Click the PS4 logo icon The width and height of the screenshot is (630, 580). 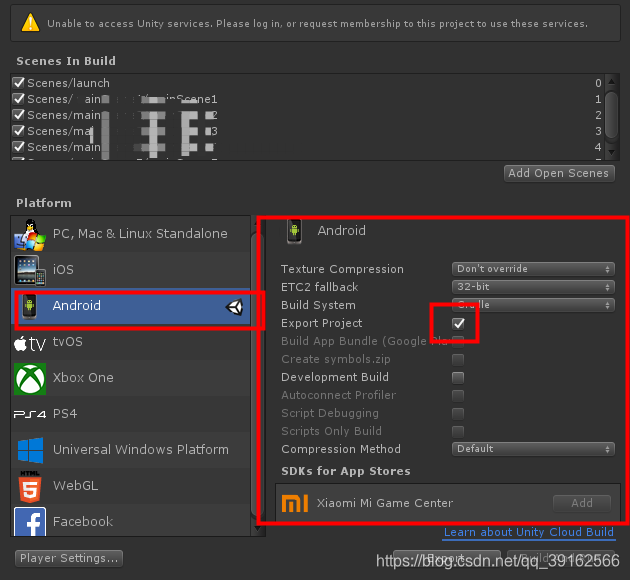click(x=30, y=414)
